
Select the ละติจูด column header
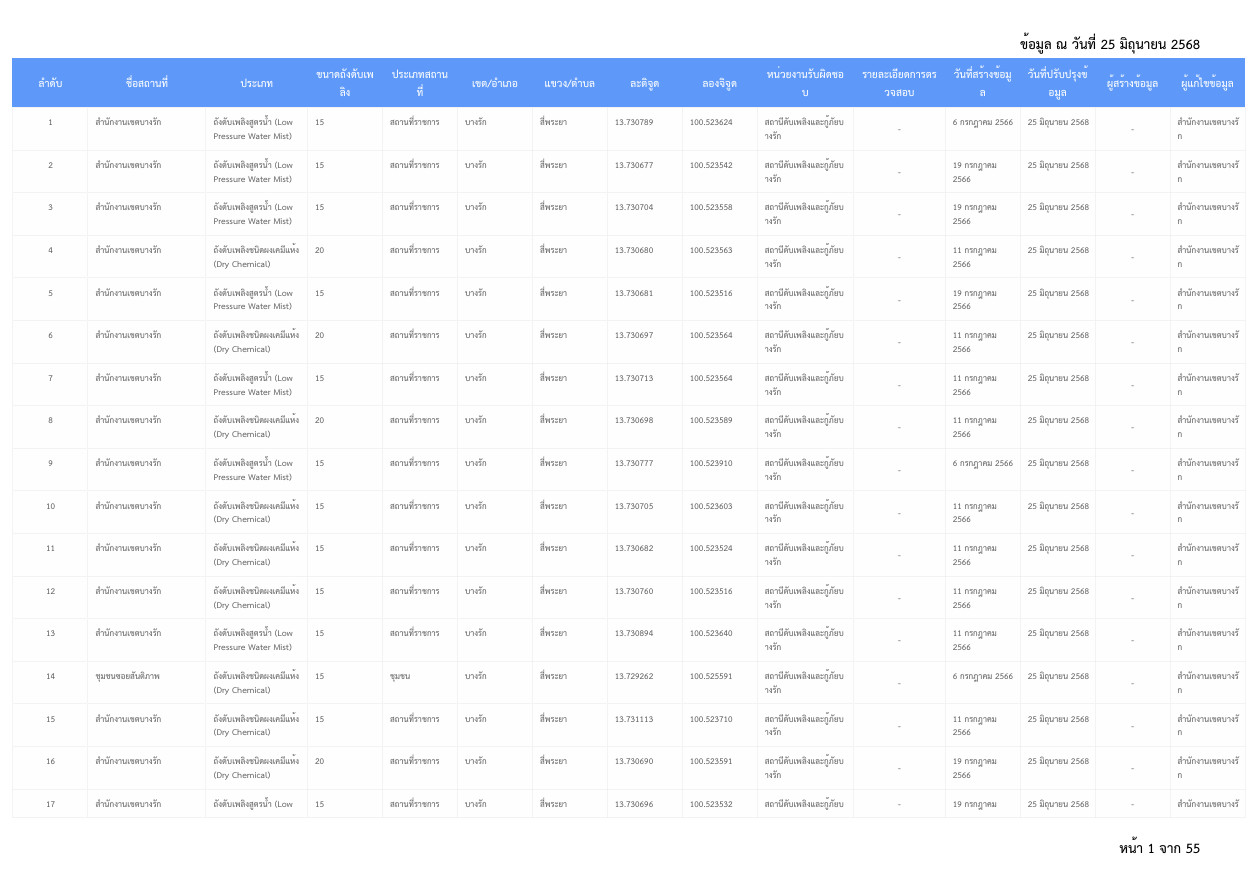[645, 83]
